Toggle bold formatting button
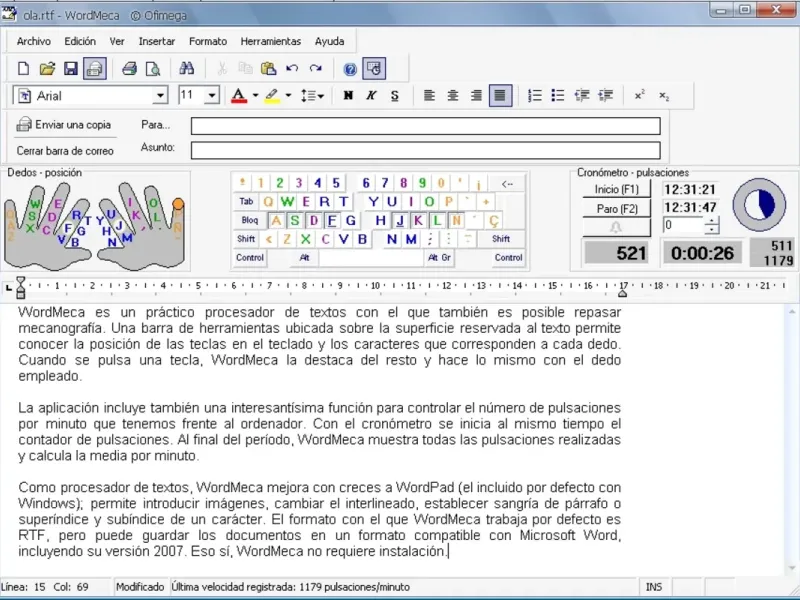800x600 pixels. pos(348,96)
